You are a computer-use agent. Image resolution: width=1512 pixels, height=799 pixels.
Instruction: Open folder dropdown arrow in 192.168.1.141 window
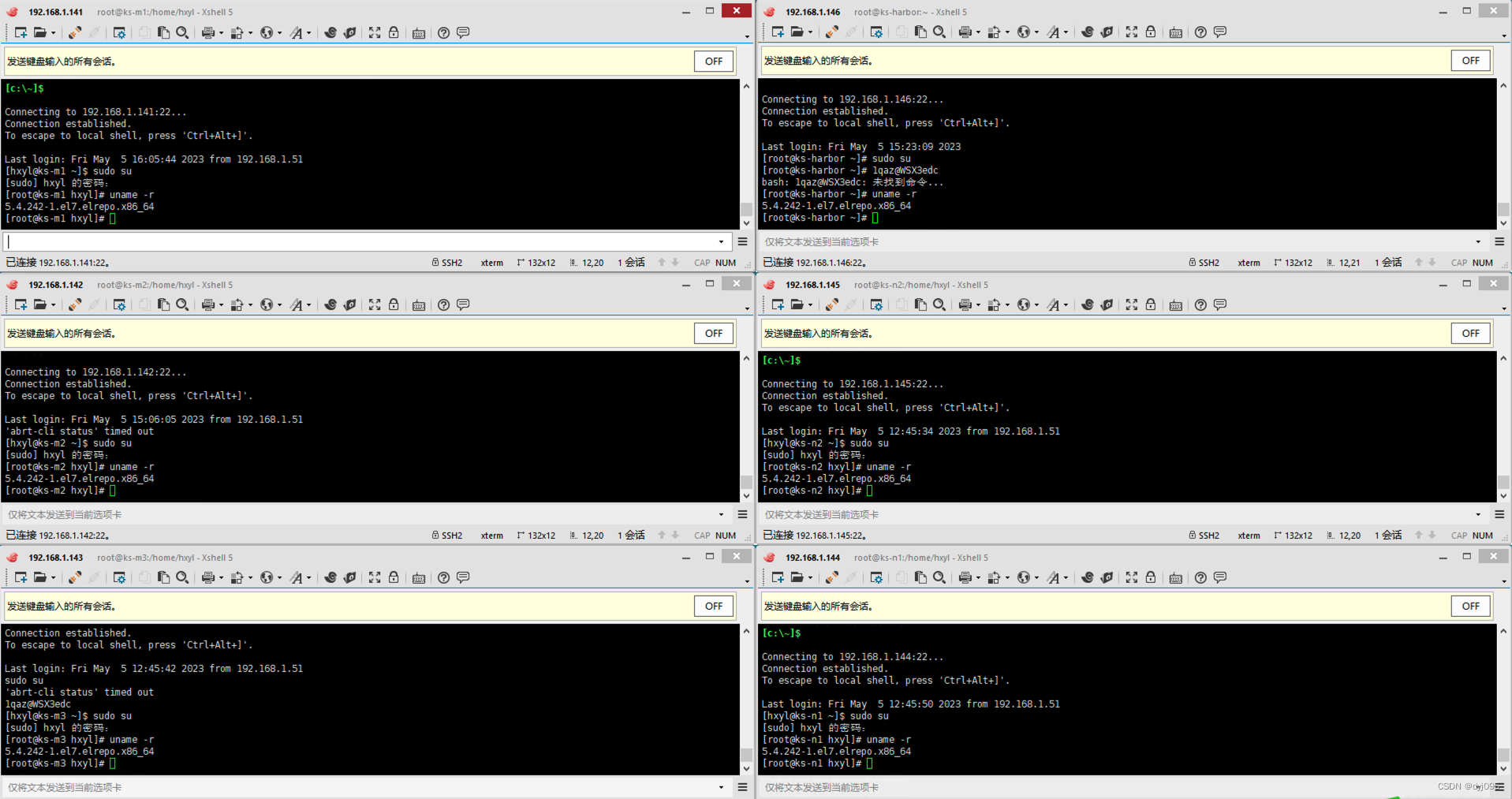click(53, 33)
